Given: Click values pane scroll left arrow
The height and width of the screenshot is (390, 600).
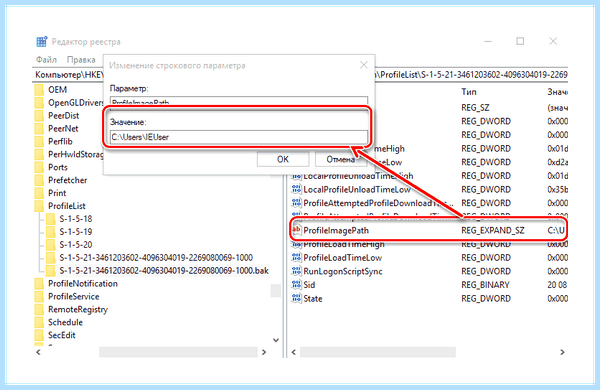Looking at the screenshot, I should click(x=294, y=352).
